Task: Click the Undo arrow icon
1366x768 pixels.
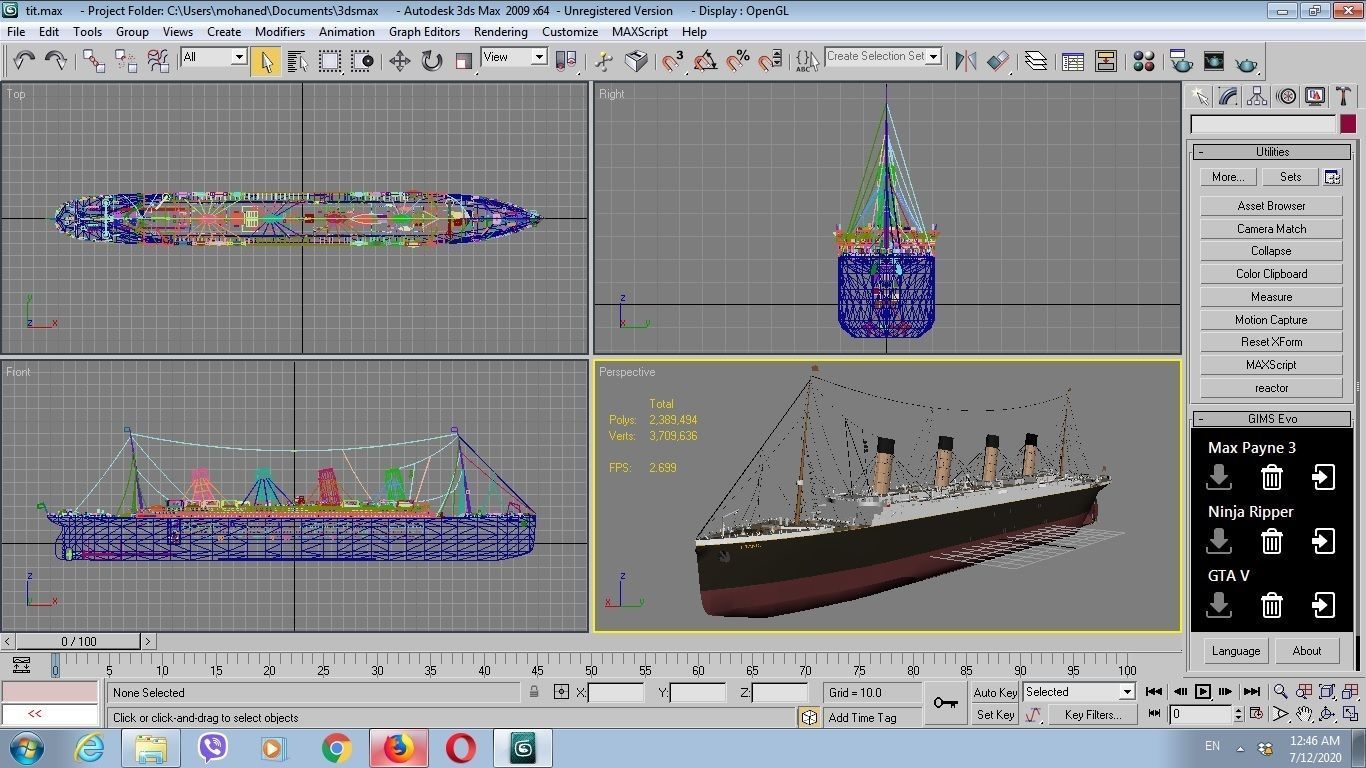Action: click(24, 61)
